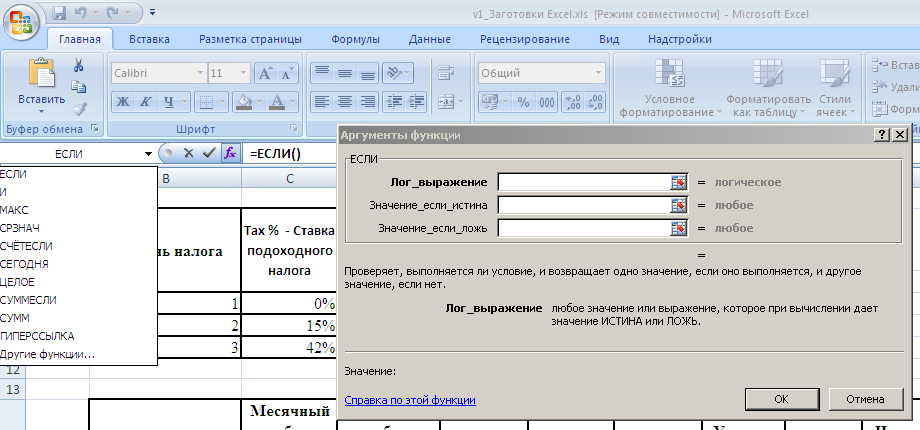This screenshot has height=430, width=920.
Task: Apply thousands separator 000 style
Action: 547,102
